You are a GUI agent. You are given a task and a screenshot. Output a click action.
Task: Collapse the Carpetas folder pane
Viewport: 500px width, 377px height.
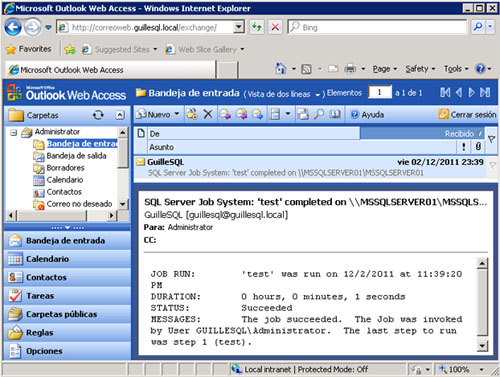[x=120, y=115]
